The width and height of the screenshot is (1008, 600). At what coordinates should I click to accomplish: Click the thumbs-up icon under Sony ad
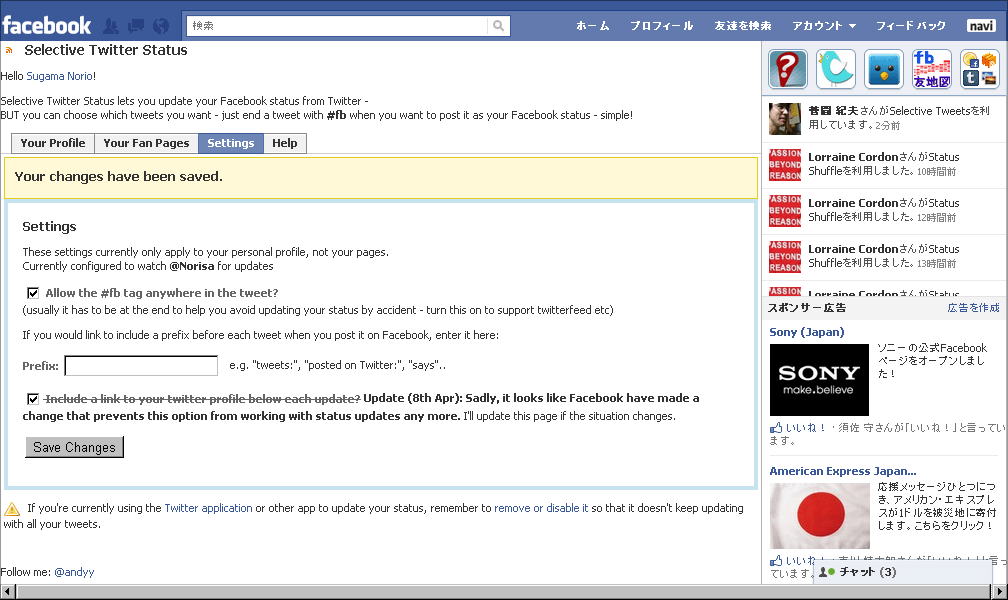[776, 428]
